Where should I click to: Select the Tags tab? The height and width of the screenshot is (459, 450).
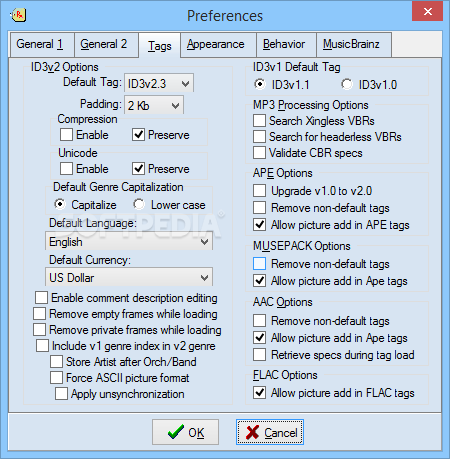(160, 46)
